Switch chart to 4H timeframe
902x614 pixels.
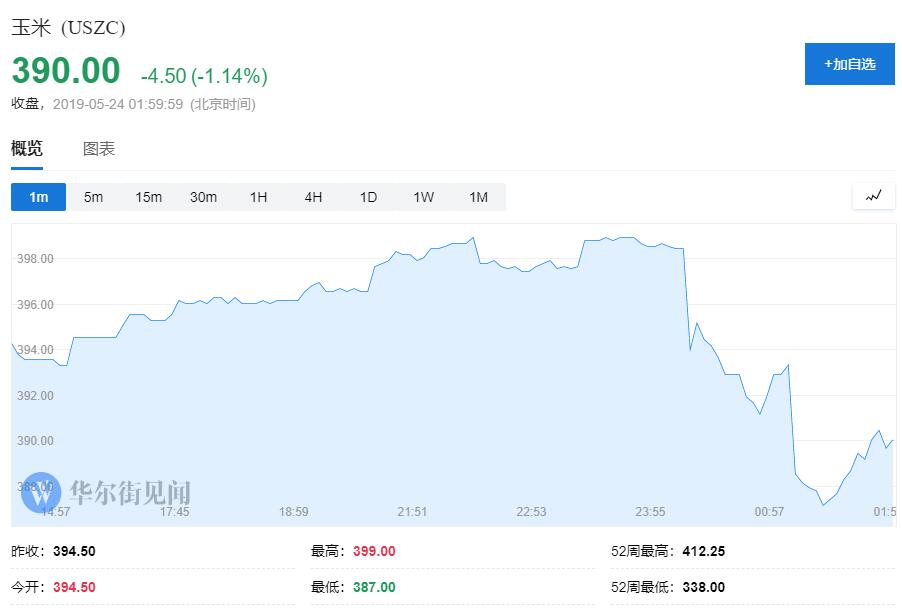click(x=313, y=197)
